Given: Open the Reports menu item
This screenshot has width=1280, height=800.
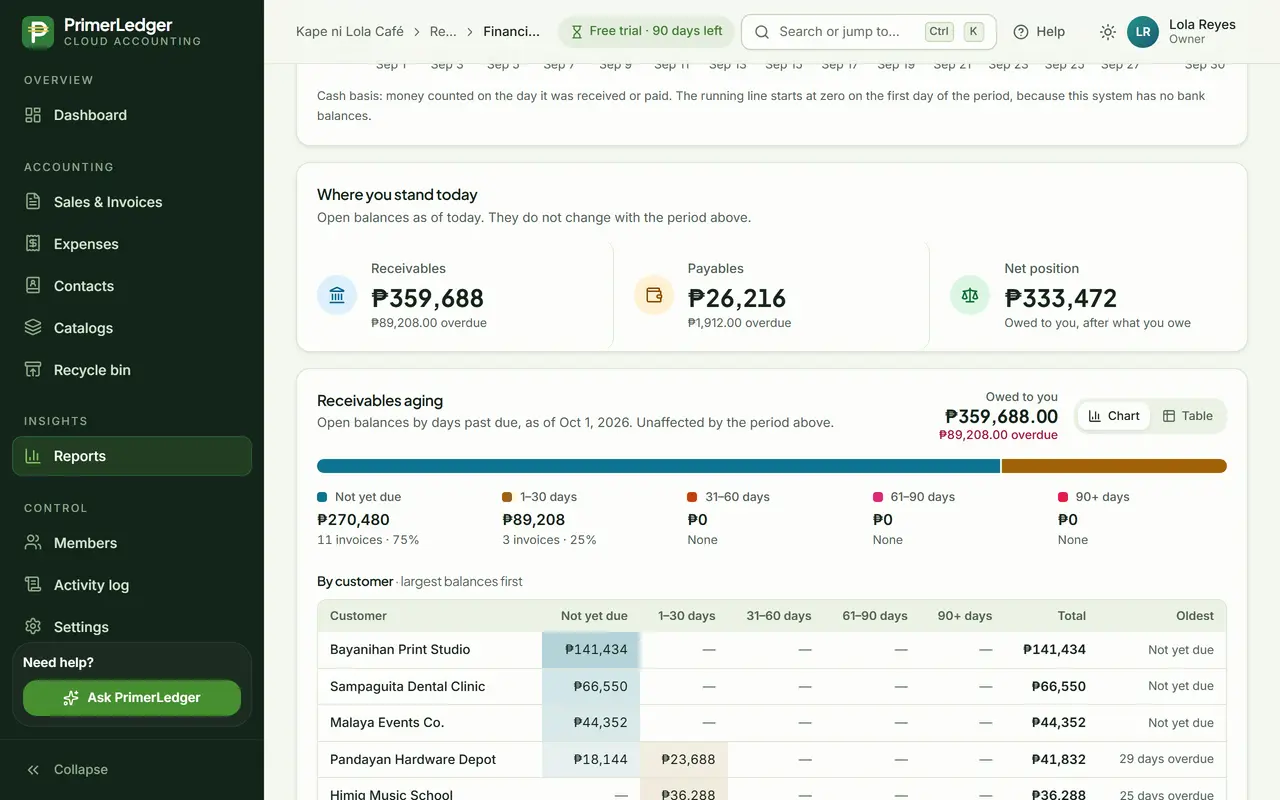Looking at the screenshot, I should coord(132,456).
